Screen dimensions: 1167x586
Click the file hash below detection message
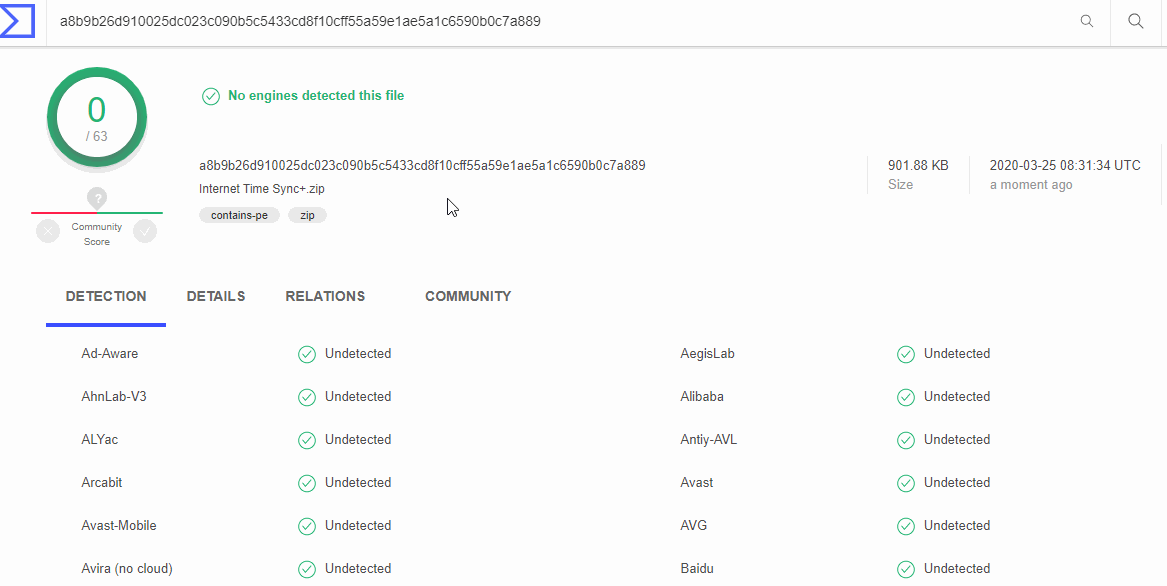tap(422, 165)
